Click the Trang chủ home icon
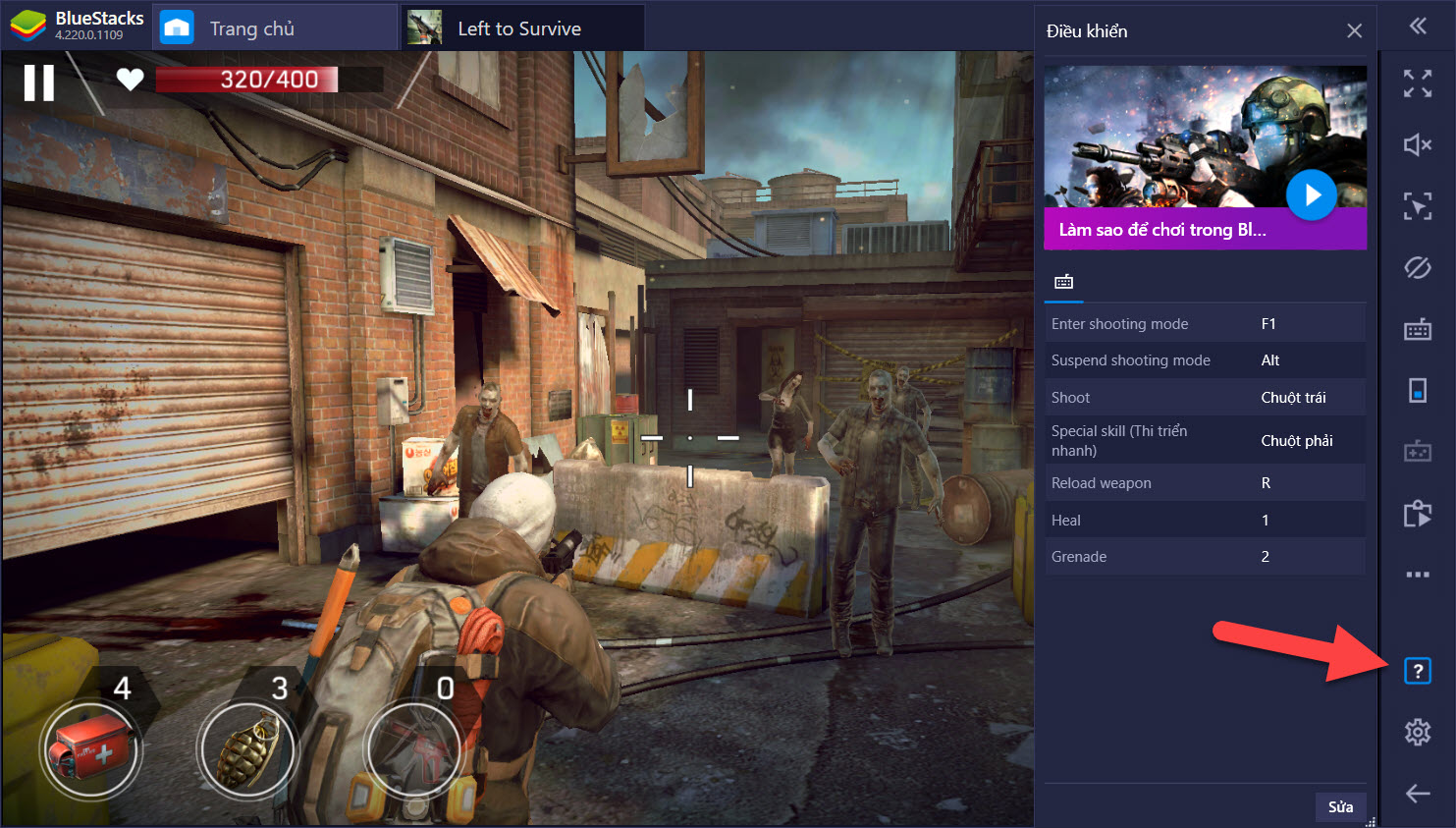The height and width of the screenshot is (828, 1456). click(177, 28)
